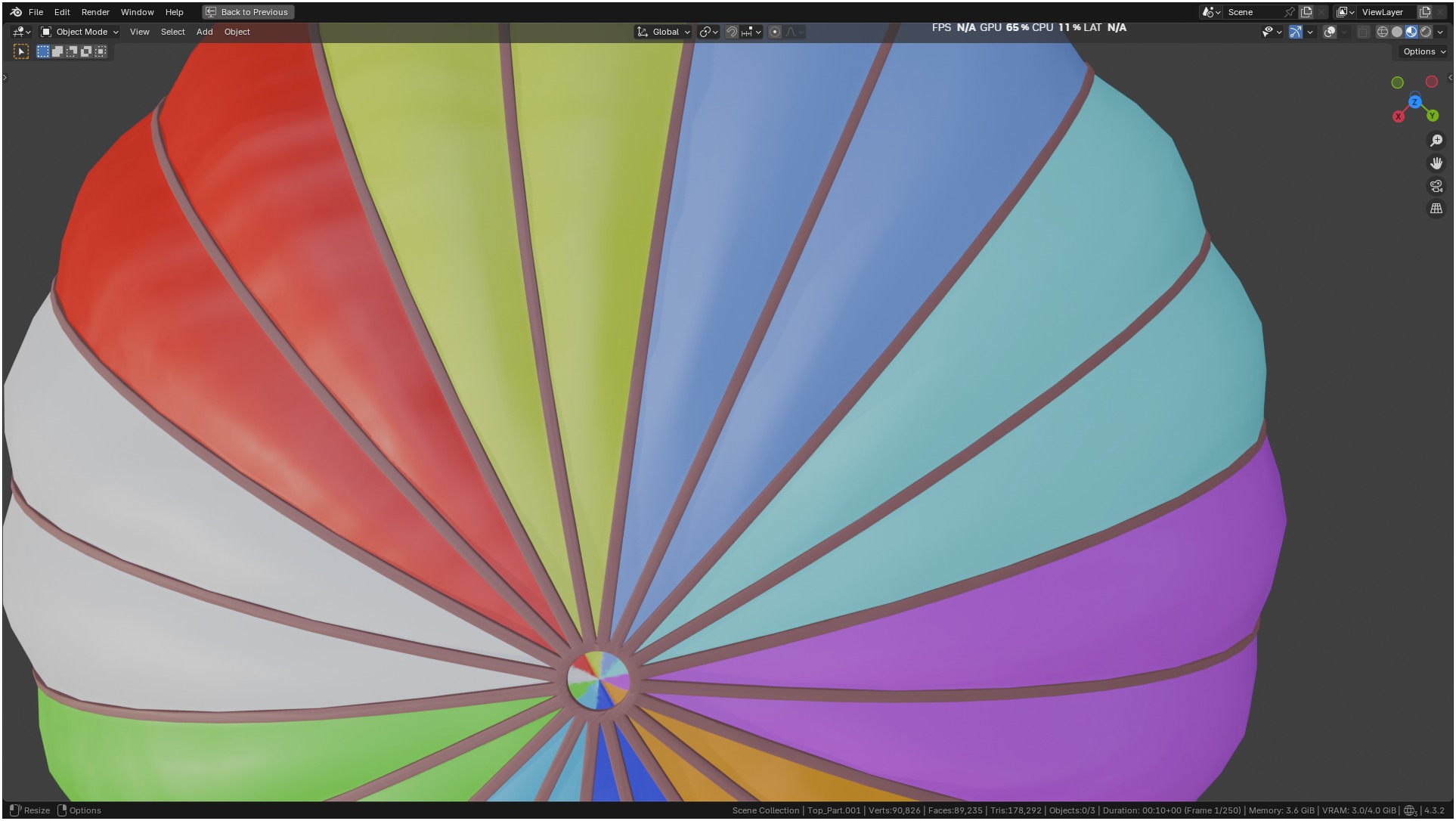Pin the Scene with pin icon
This screenshot has height=821, width=1456.
click(1290, 12)
